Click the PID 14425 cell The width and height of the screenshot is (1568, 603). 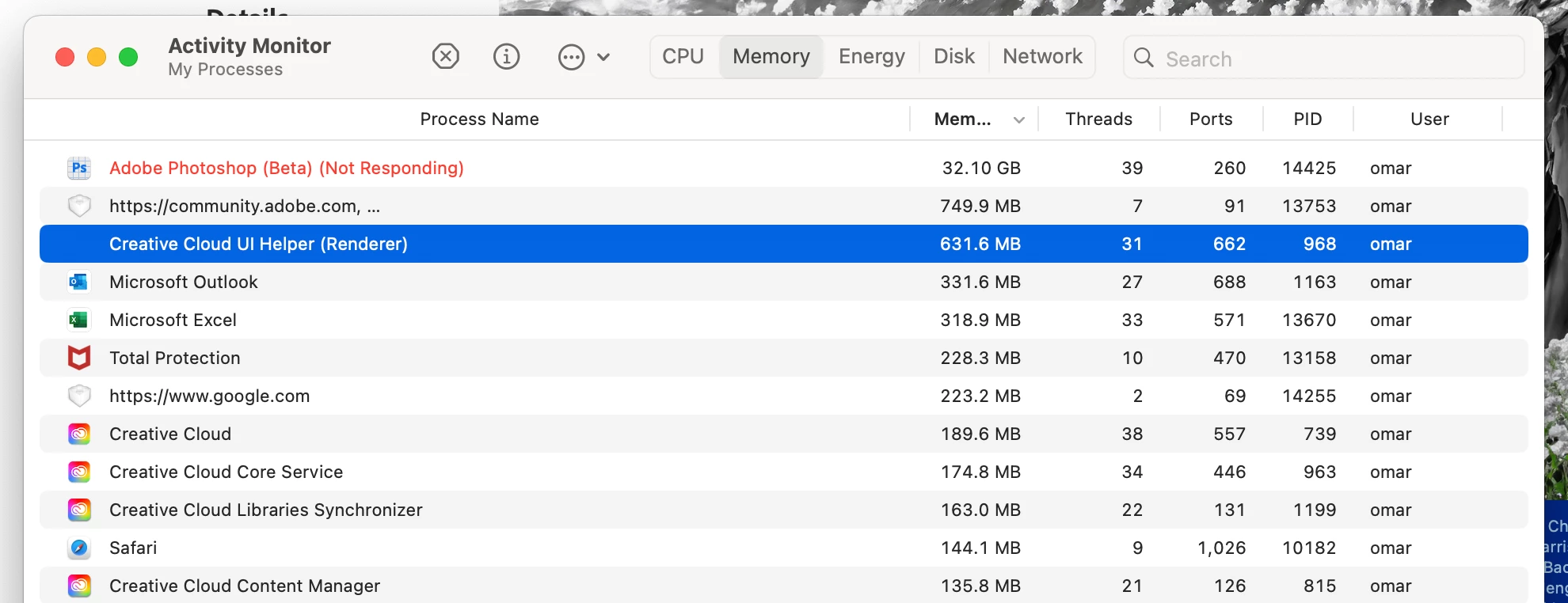tap(1309, 169)
